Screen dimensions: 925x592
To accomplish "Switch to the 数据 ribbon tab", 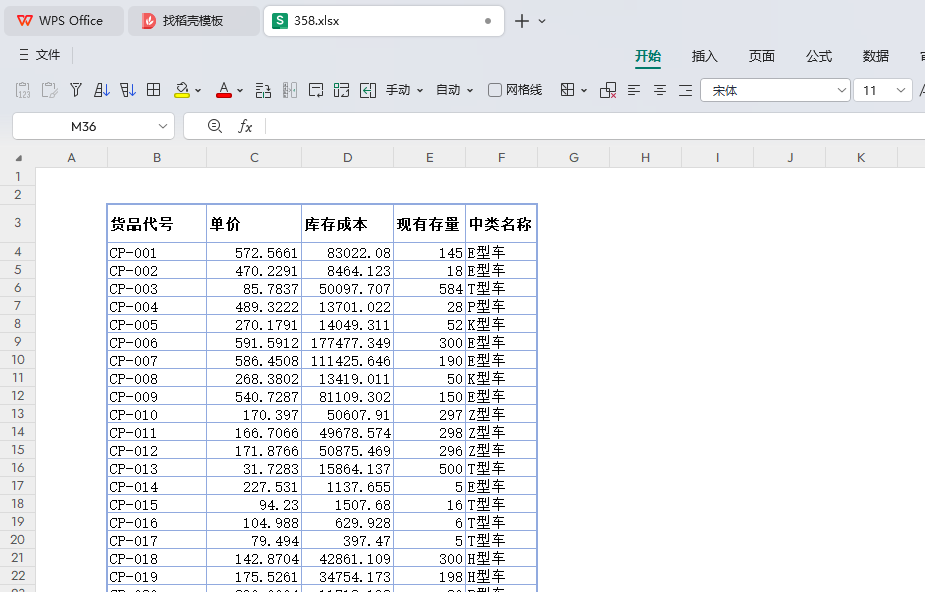I will 875,56.
